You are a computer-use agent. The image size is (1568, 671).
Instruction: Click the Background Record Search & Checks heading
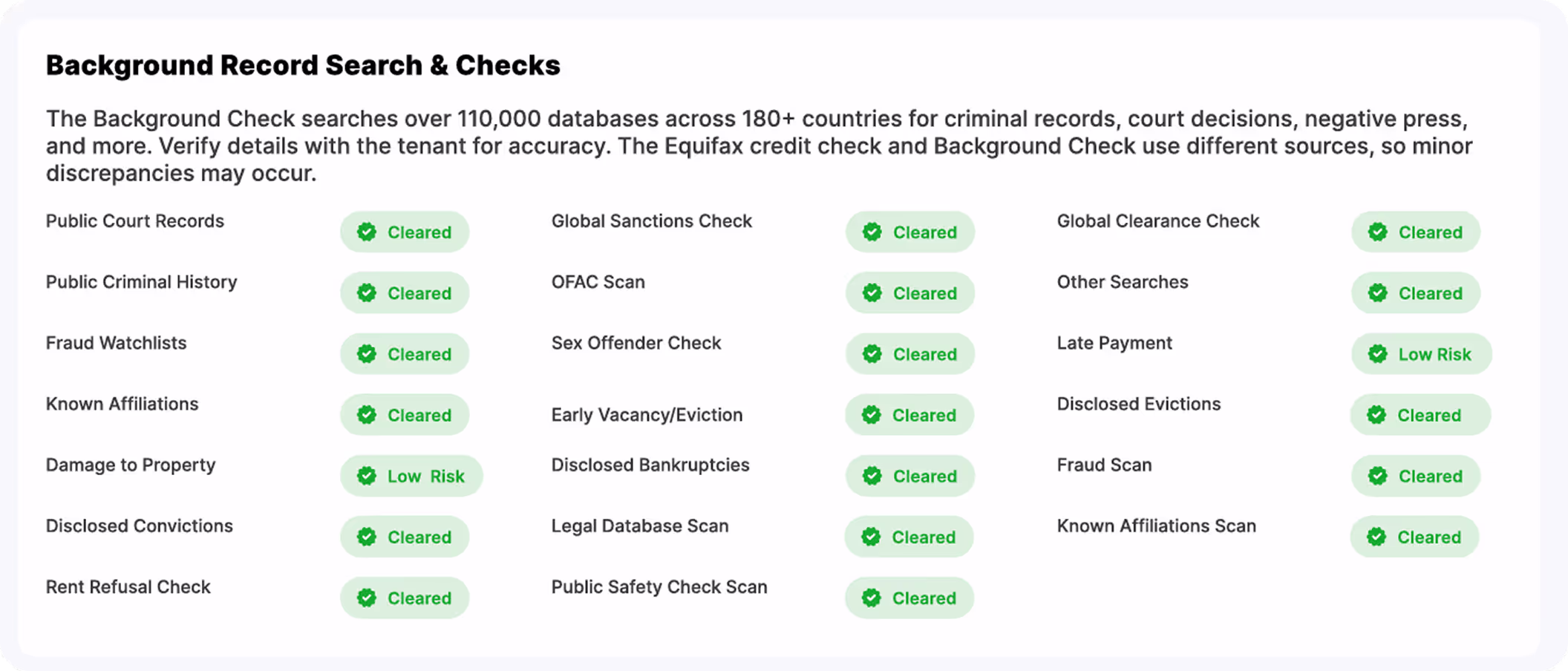point(303,65)
